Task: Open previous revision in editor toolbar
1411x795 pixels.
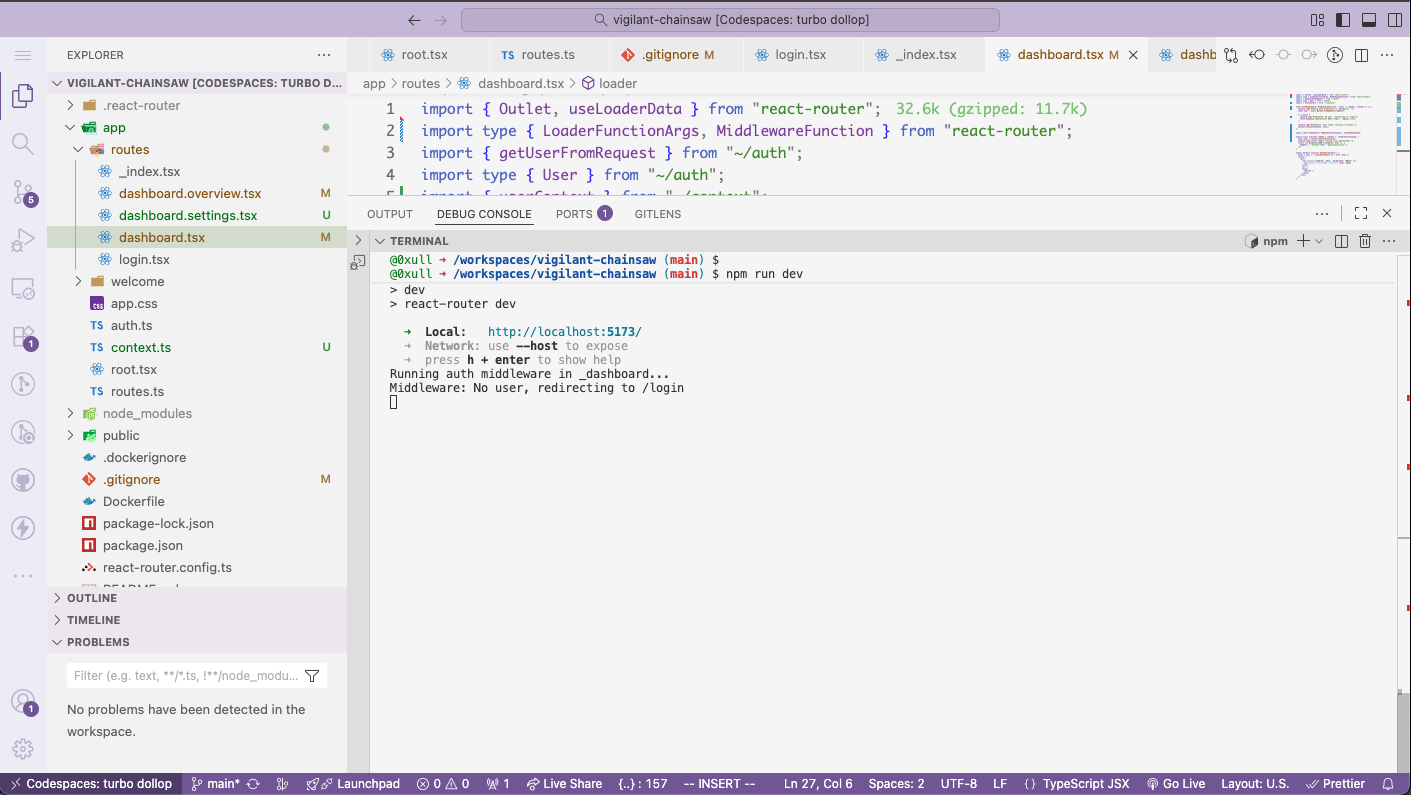Action: (x=1257, y=55)
